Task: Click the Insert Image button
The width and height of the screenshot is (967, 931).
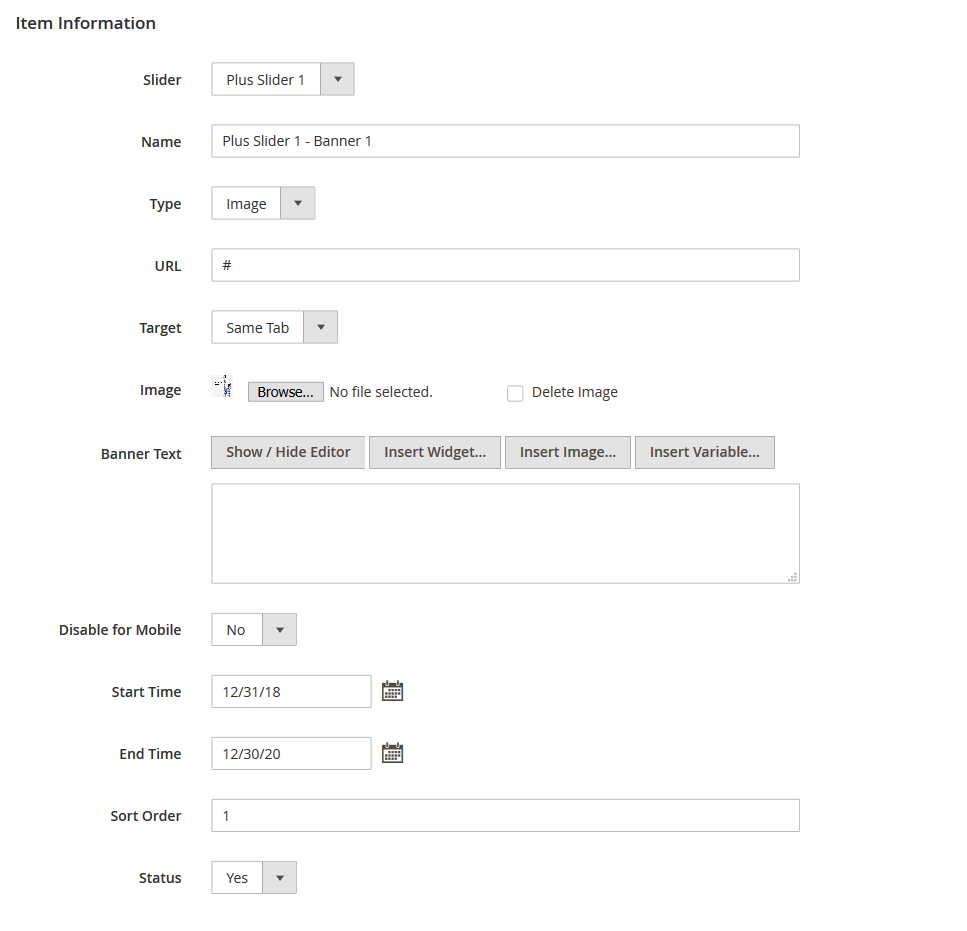Action: tap(567, 452)
